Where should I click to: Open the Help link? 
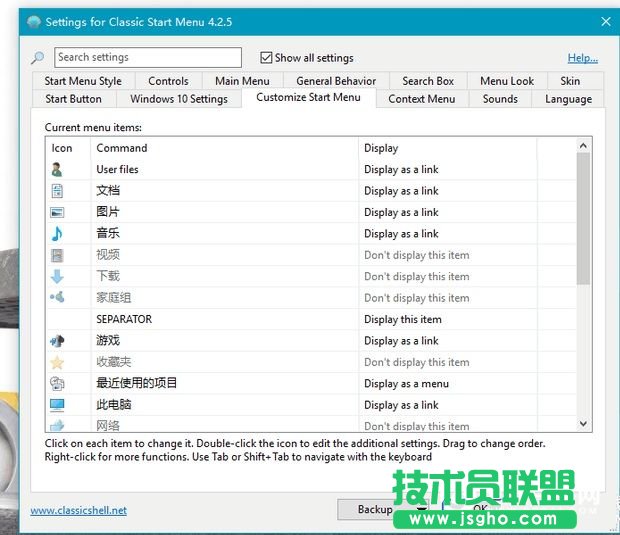pos(583,58)
